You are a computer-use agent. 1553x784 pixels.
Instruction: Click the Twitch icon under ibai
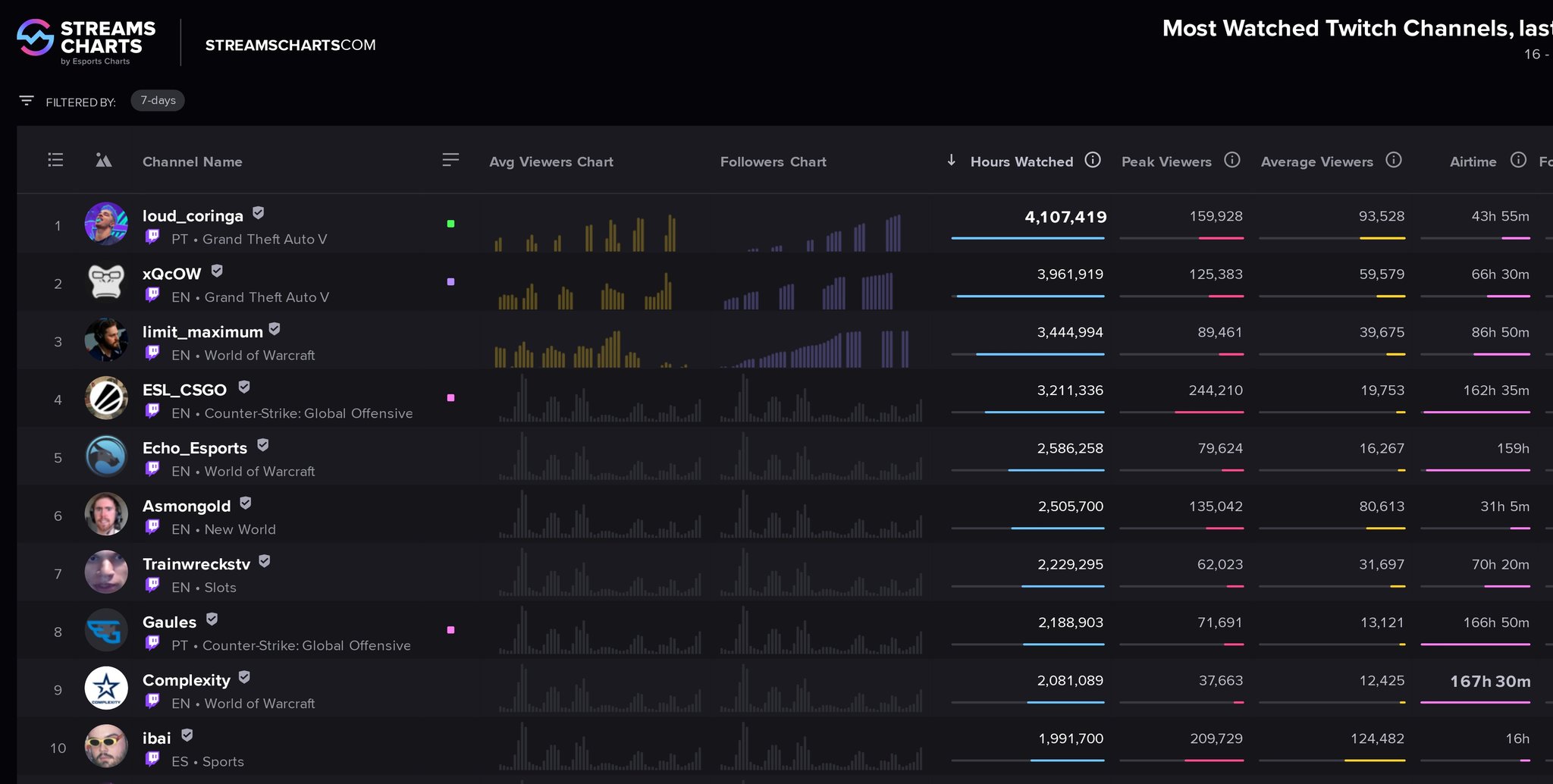(152, 759)
